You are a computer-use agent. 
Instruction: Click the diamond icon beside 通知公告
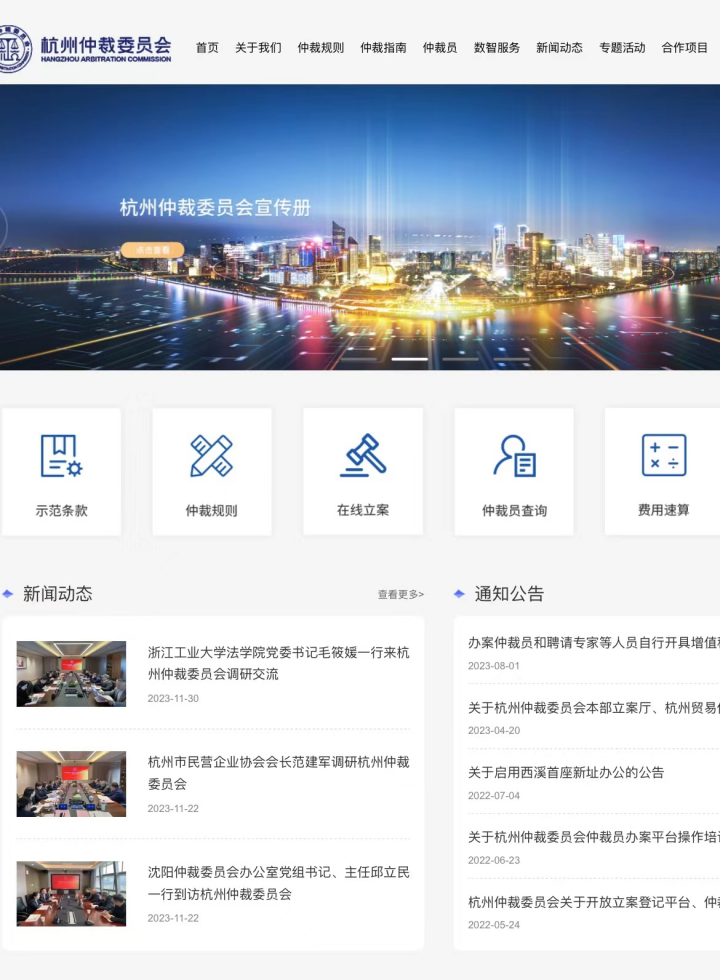click(460, 594)
